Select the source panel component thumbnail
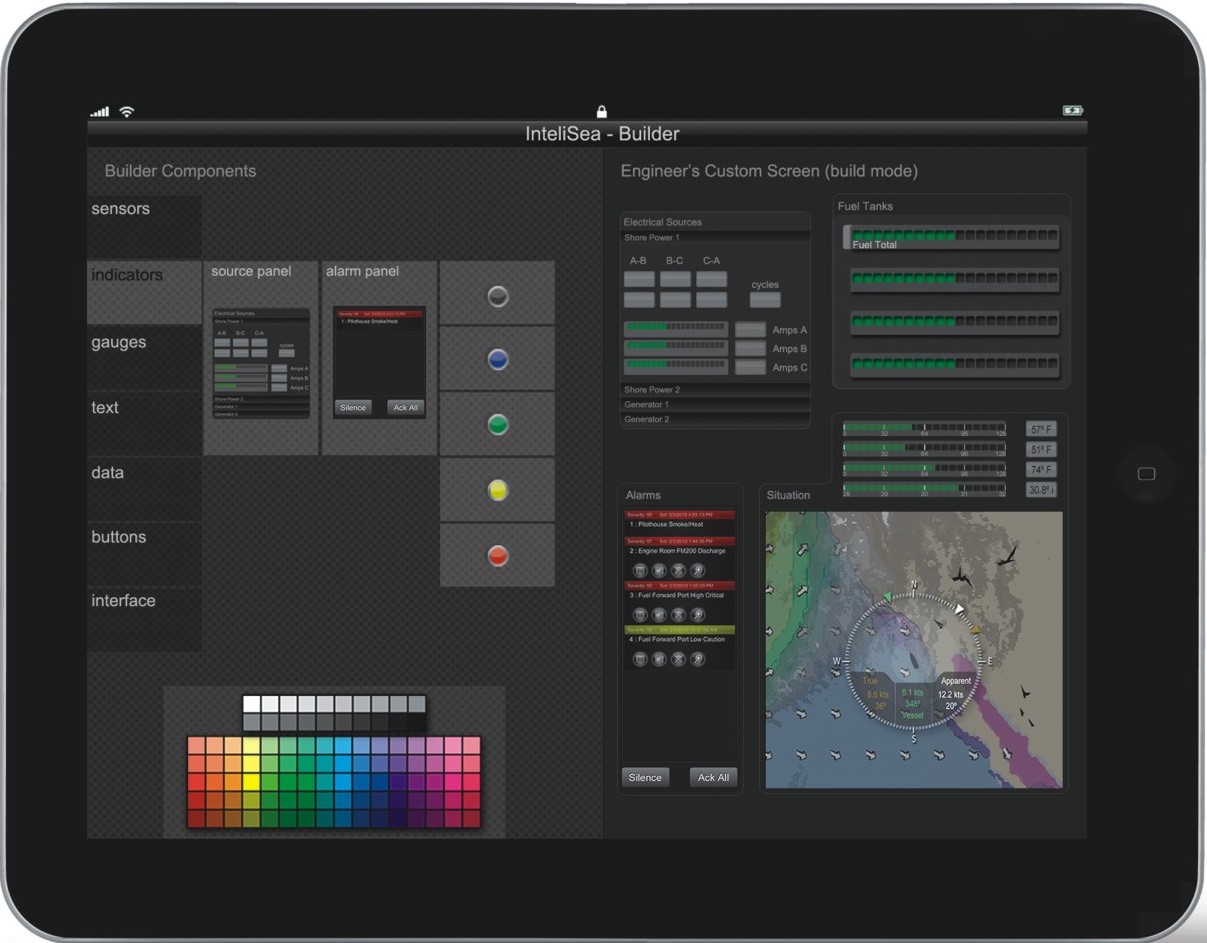The width and height of the screenshot is (1207, 943). 261,358
